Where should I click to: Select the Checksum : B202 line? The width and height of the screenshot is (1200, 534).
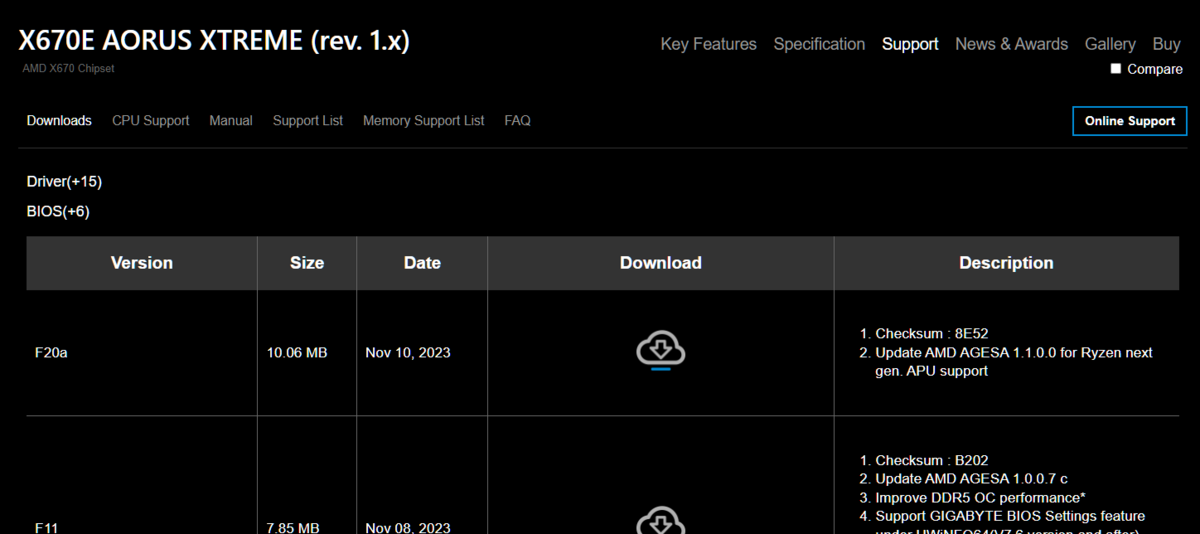pyautogui.click(x=932, y=460)
